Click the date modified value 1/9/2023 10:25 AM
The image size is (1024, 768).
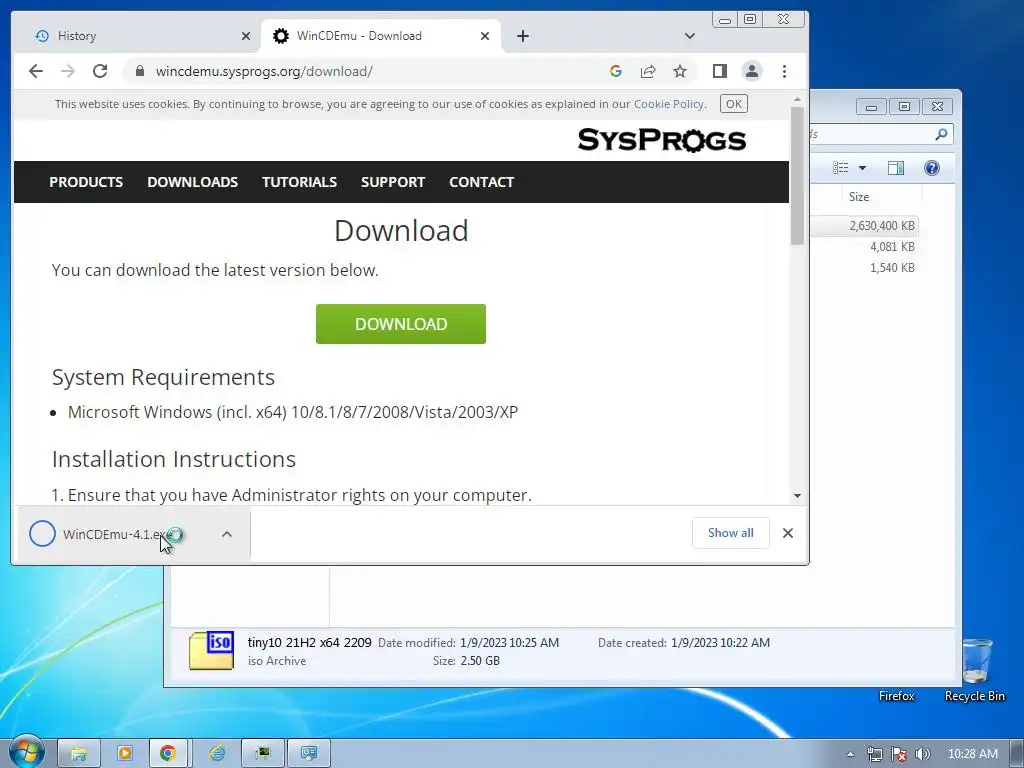click(x=509, y=643)
